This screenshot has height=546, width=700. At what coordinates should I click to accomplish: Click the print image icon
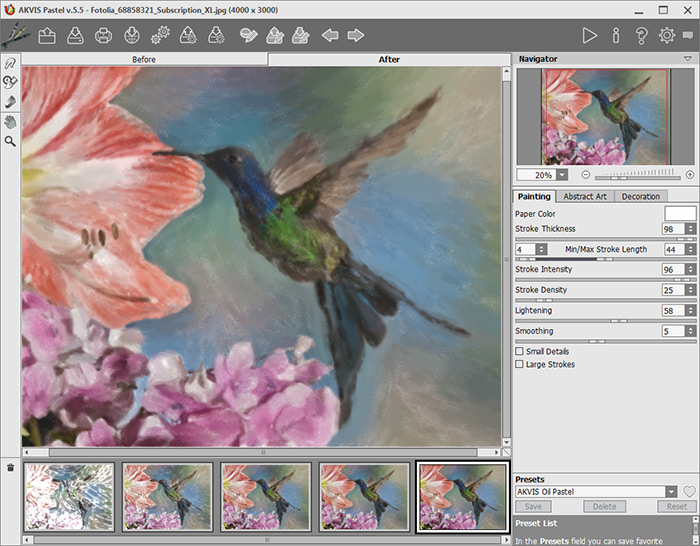[103, 36]
